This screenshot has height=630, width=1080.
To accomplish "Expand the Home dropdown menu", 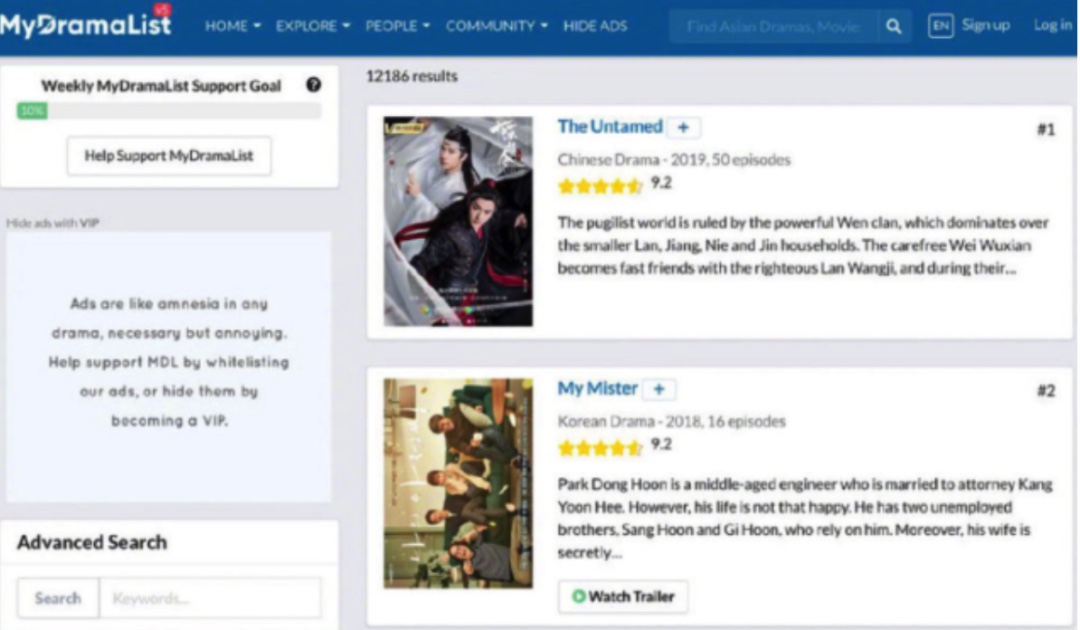I will (x=232, y=26).
